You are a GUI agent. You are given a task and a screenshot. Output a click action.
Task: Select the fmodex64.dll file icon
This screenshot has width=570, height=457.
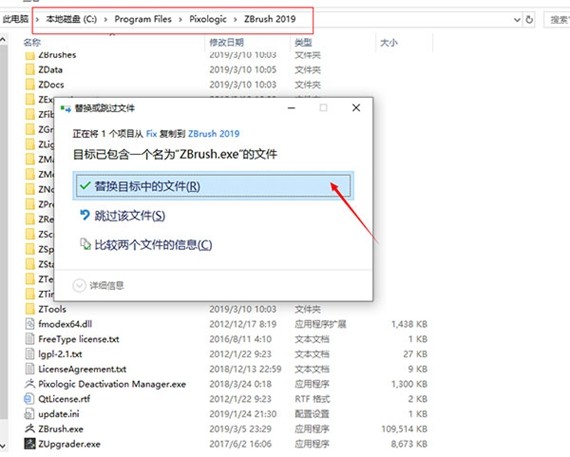30,324
